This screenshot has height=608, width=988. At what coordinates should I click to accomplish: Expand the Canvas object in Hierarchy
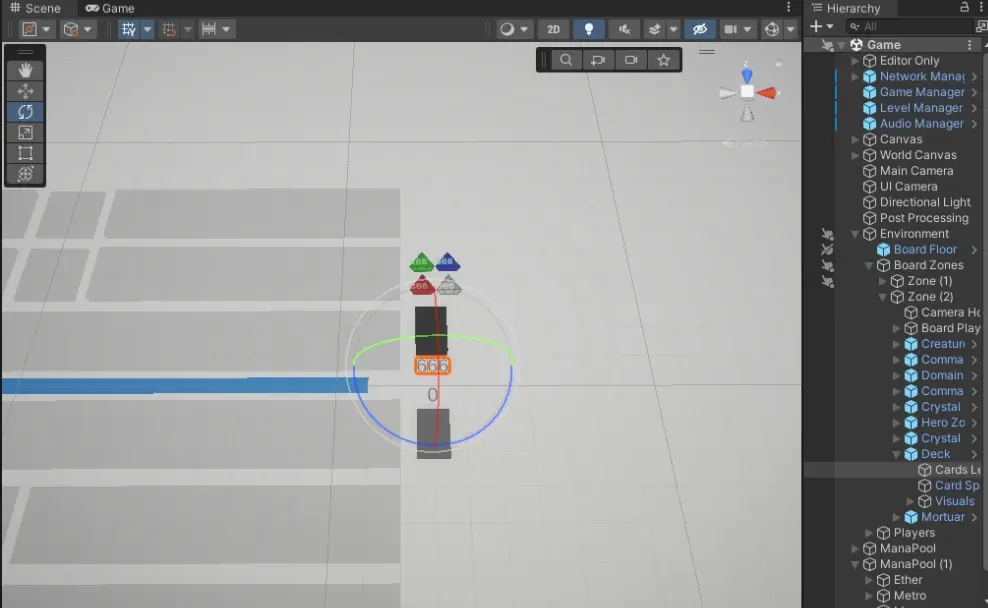[x=855, y=139]
